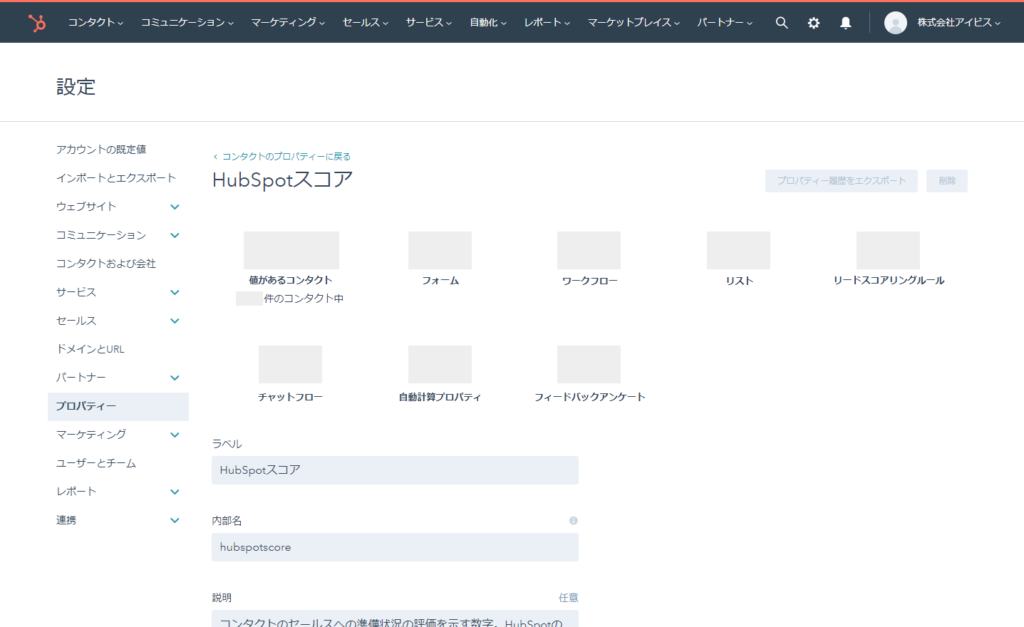Click the リスト usage tile
The width and height of the screenshot is (1024, 627).
tap(739, 259)
